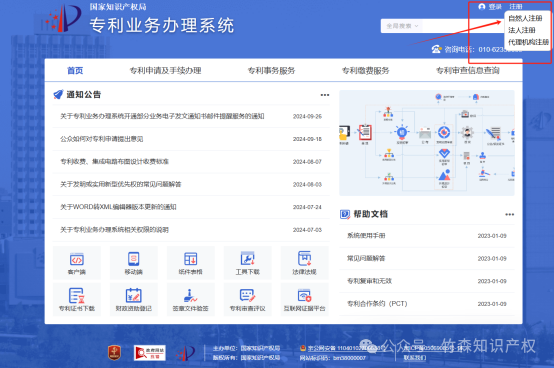Click the 专利业务办理系统 site title
Viewport: 554px width, 368px height.
tap(161, 25)
